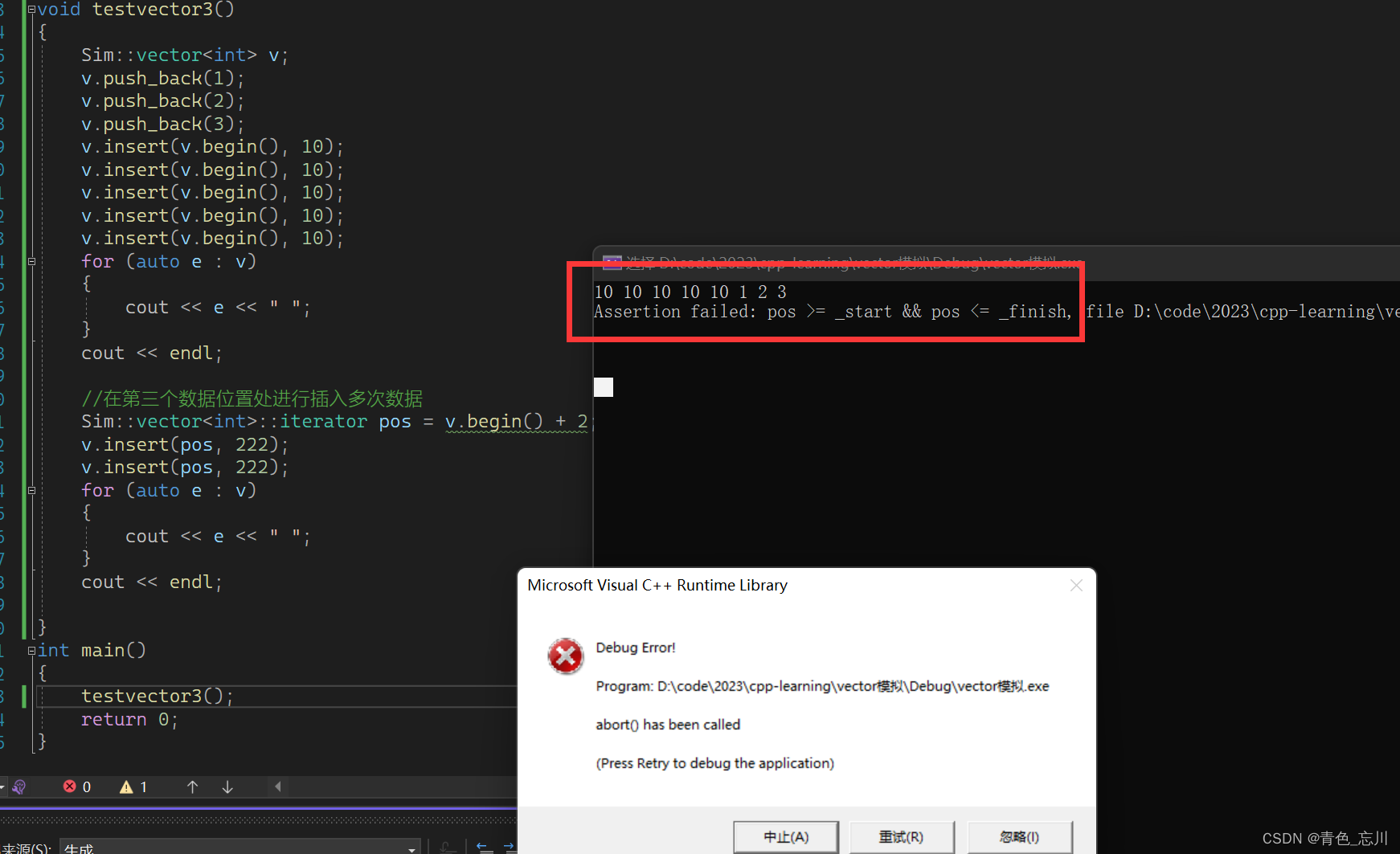This screenshot has width=1400, height=854.
Task: Click the 'abort() has been called' message
Action: click(668, 725)
